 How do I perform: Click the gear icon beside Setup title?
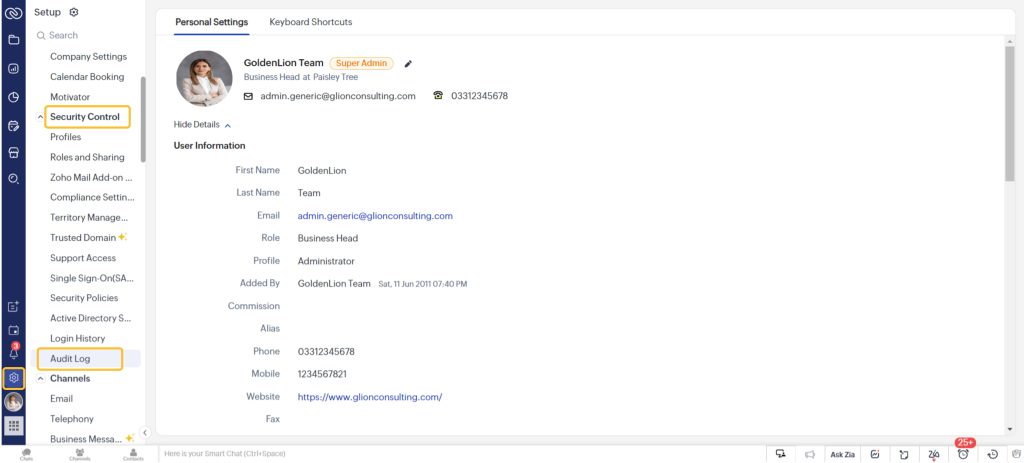(74, 12)
